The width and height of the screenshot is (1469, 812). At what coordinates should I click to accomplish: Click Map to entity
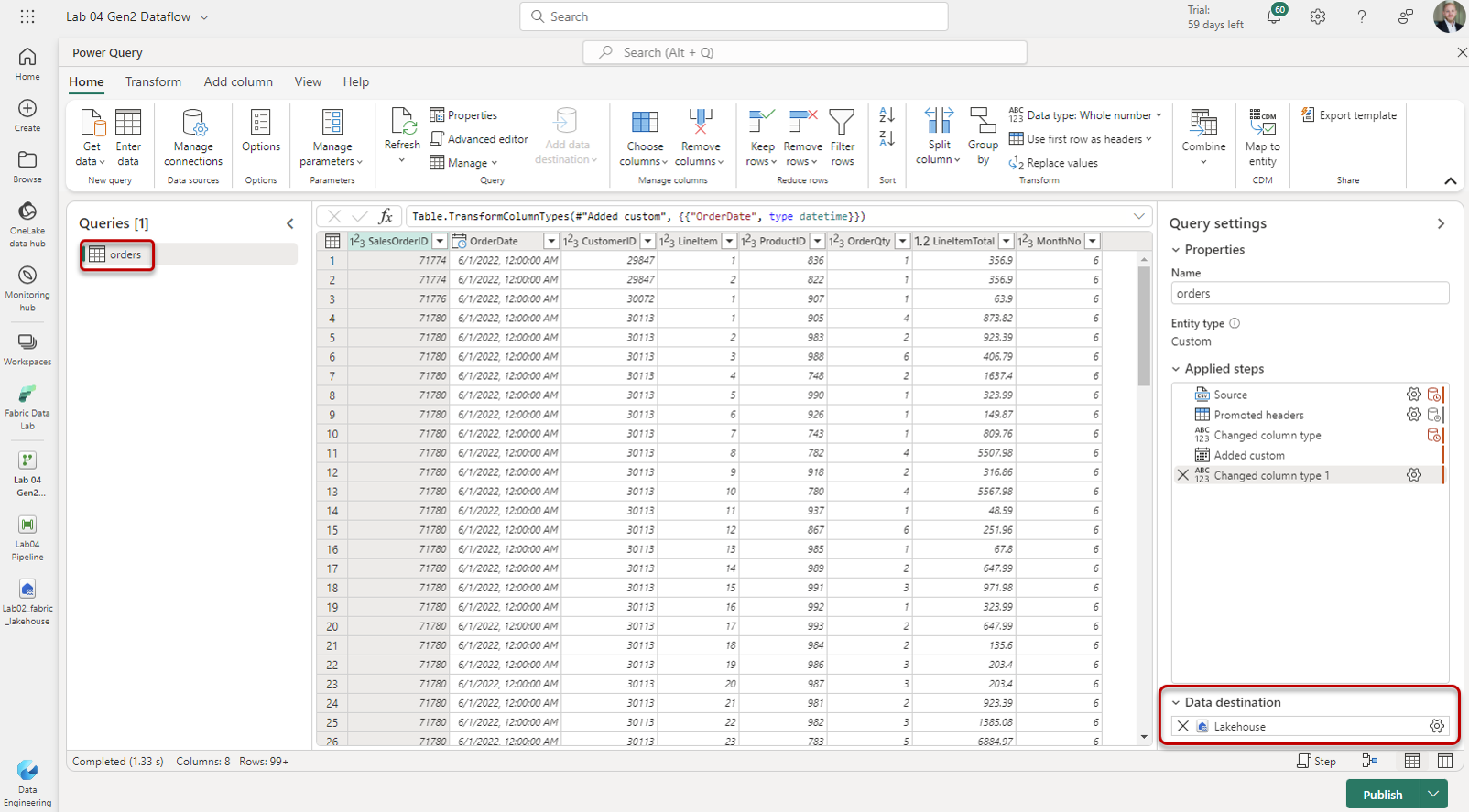pyautogui.click(x=1262, y=137)
